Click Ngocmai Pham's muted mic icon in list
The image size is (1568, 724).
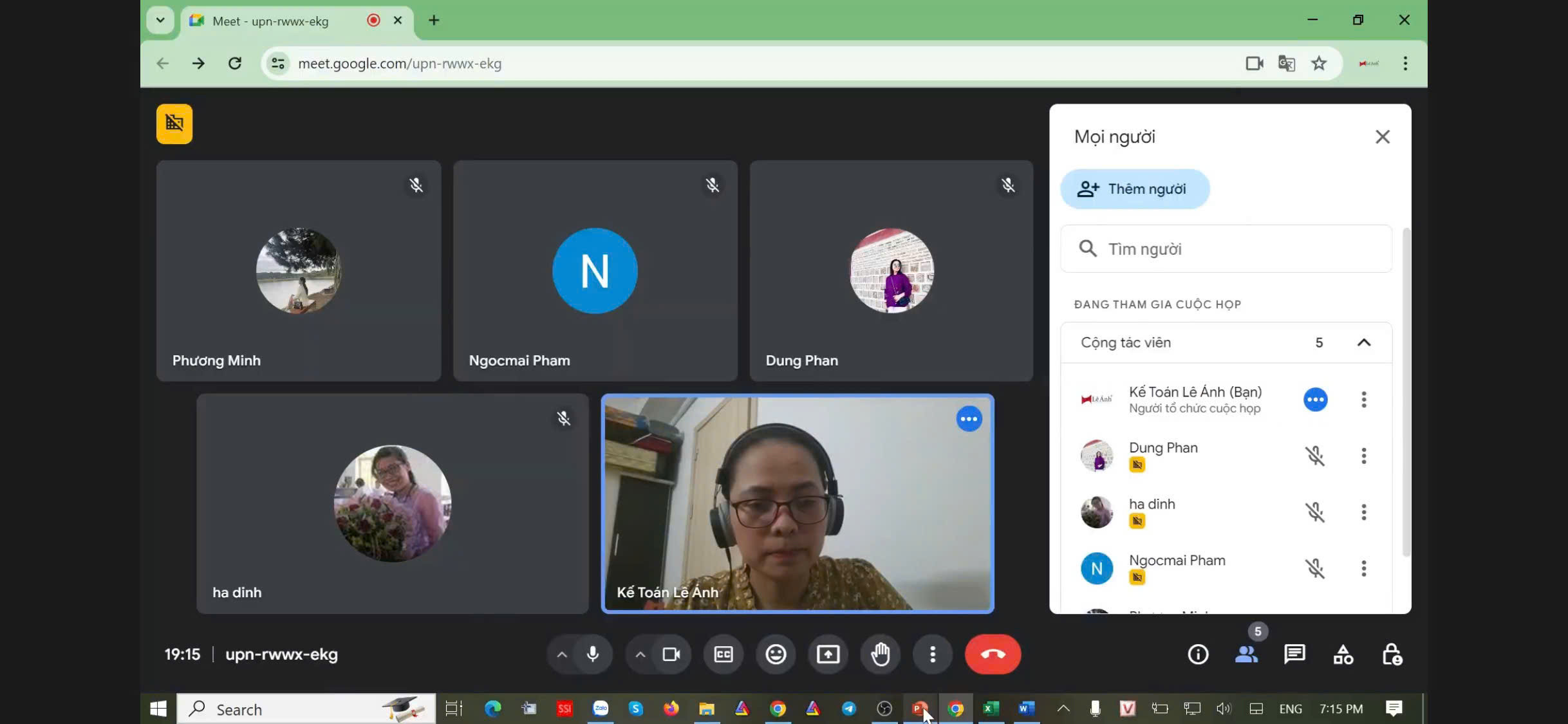[1315, 568]
